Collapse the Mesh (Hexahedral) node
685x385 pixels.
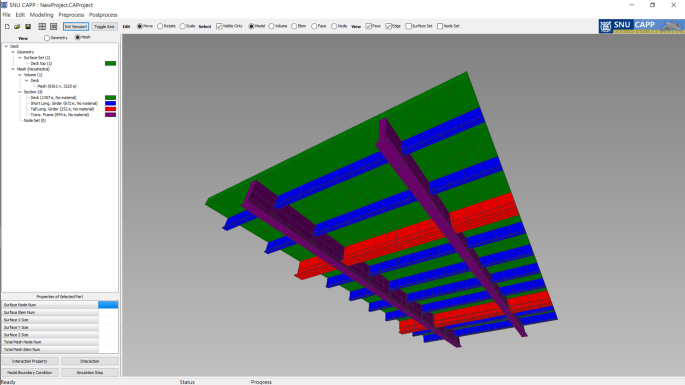point(13,69)
